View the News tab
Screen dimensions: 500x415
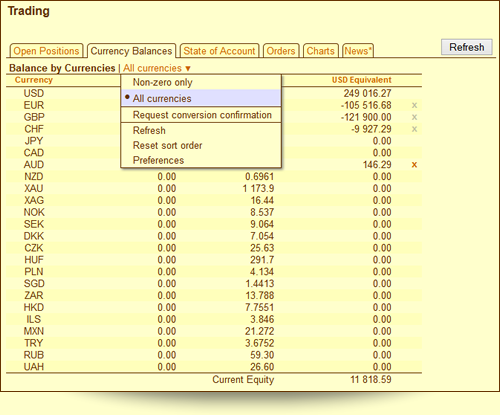[358, 51]
